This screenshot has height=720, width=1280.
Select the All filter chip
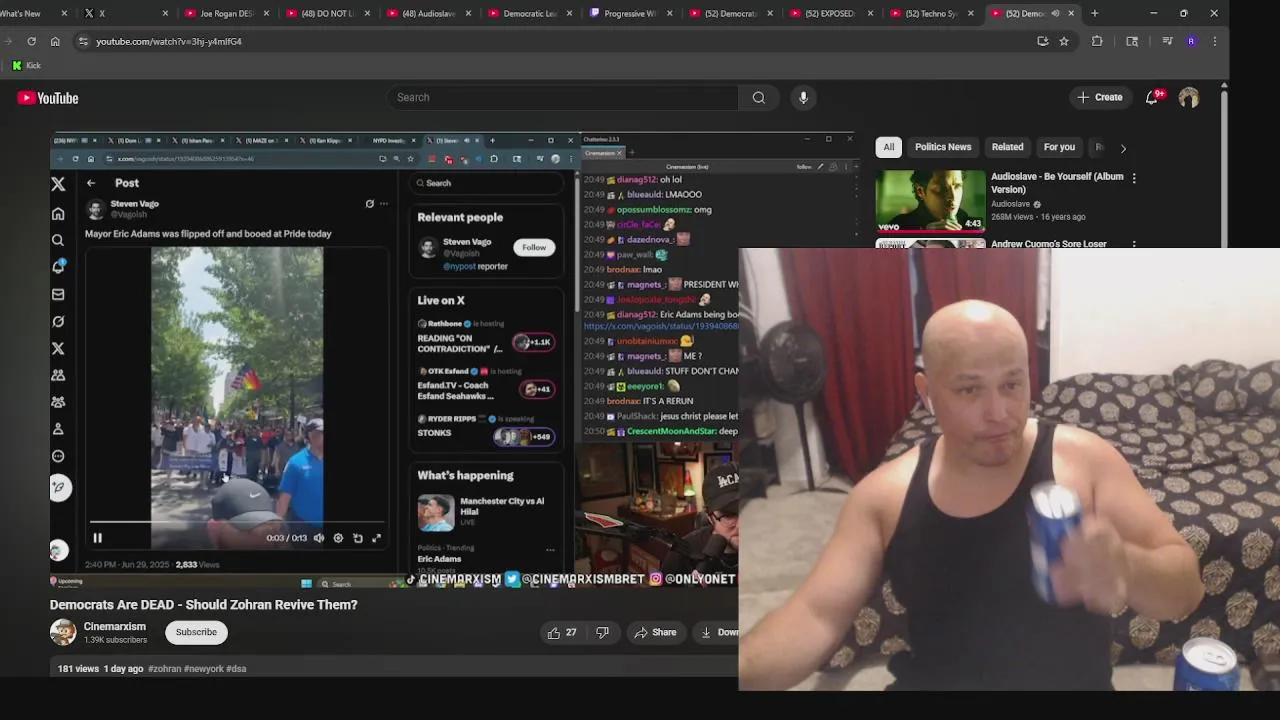[x=888, y=147]
